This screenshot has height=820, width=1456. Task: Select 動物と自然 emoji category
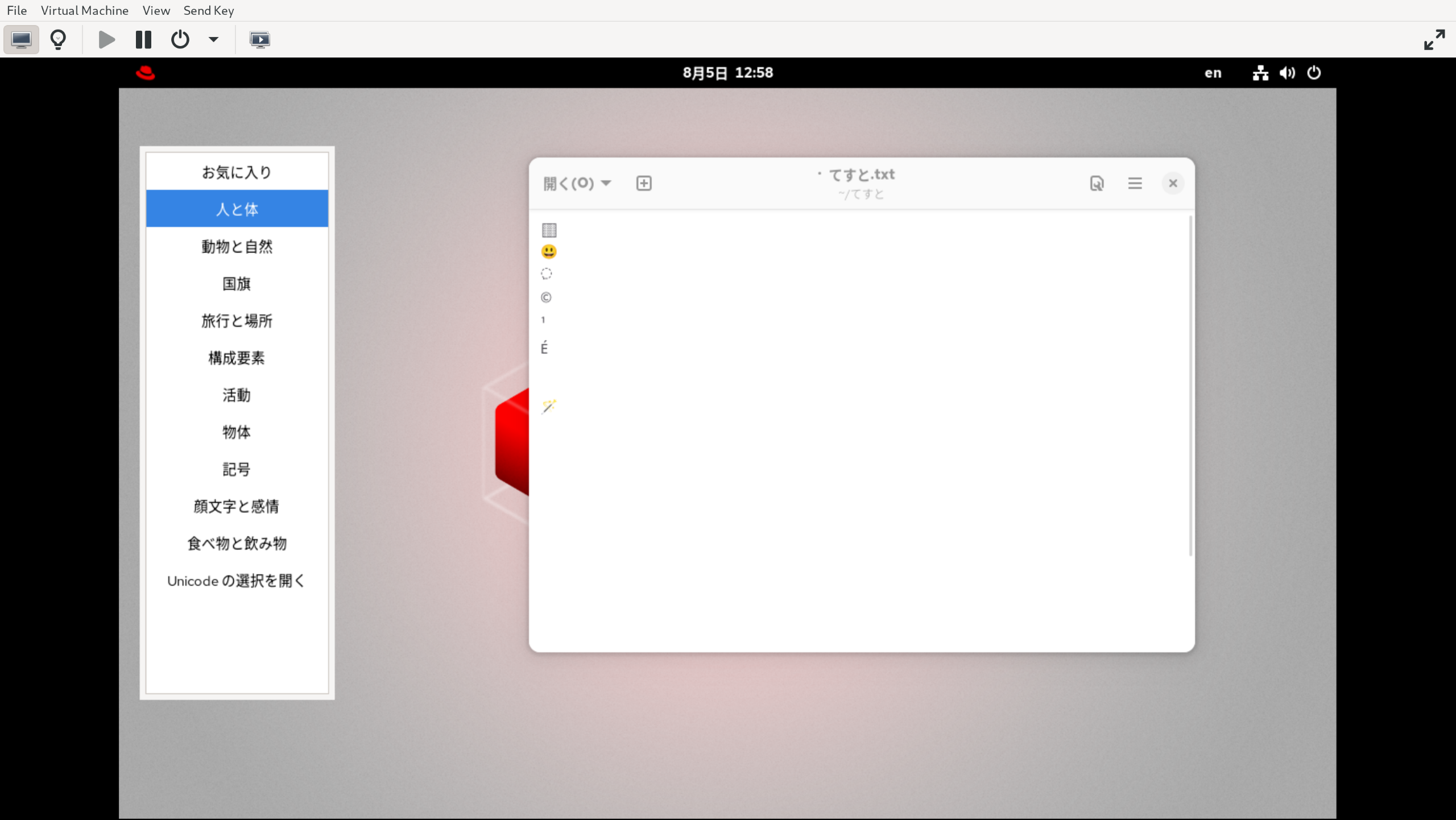click(237, 246)
